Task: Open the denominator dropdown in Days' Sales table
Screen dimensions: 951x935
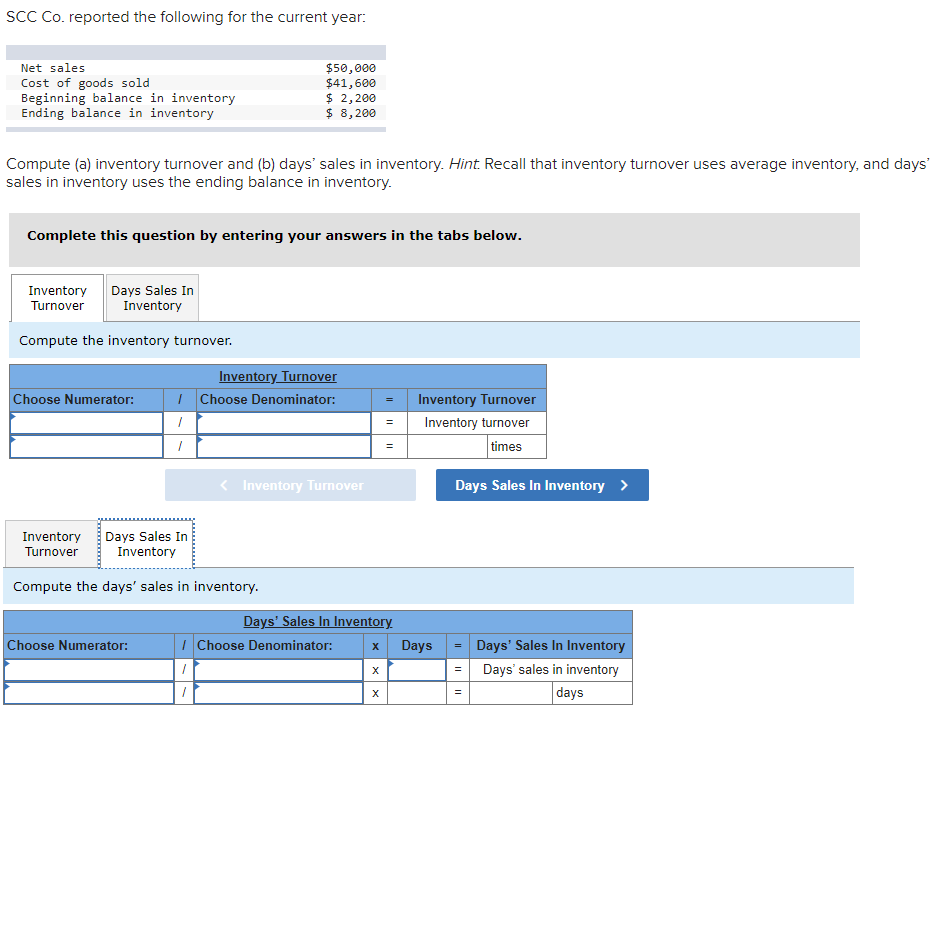Action: 278,669
